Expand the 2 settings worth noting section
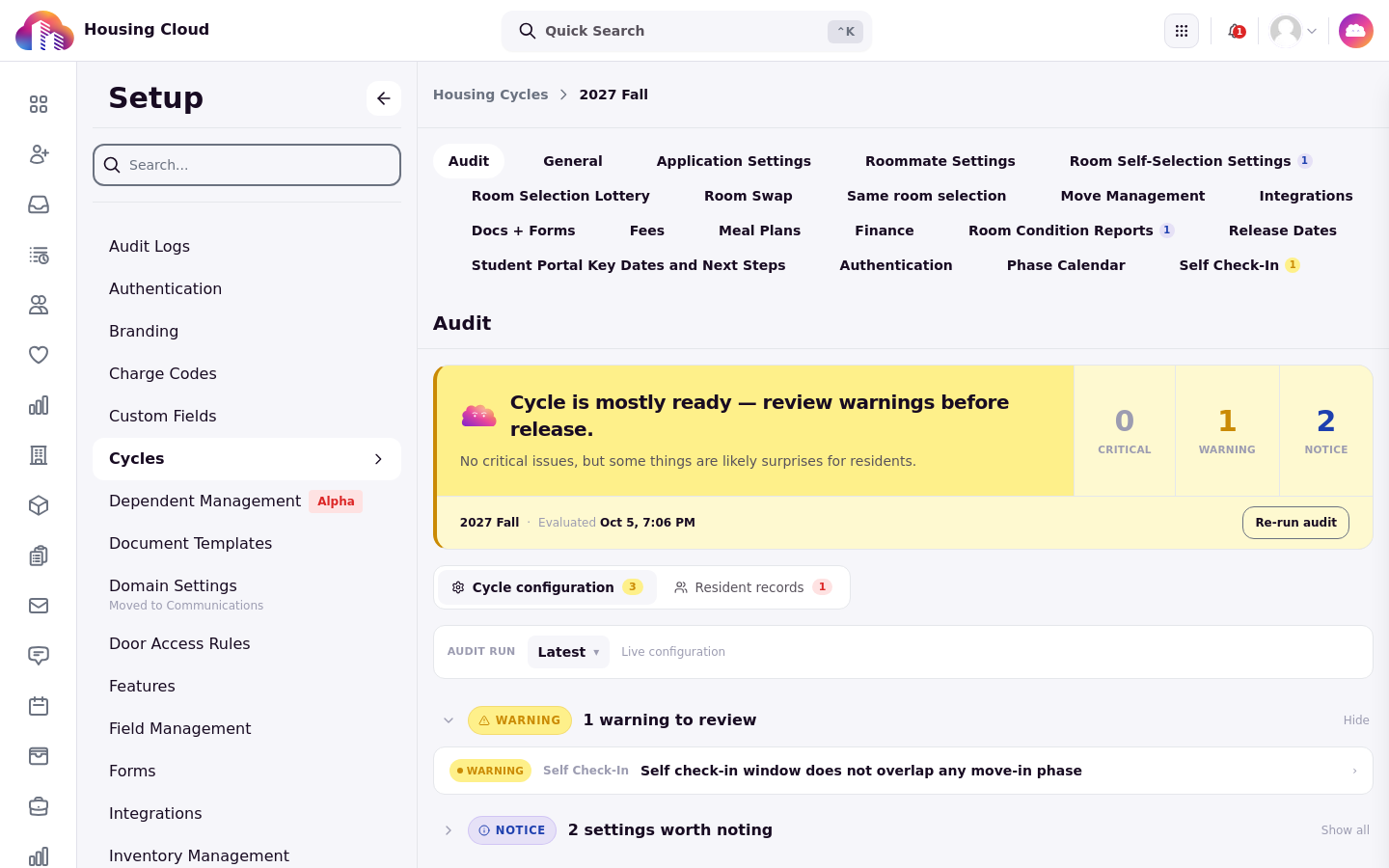 point(449,830)
